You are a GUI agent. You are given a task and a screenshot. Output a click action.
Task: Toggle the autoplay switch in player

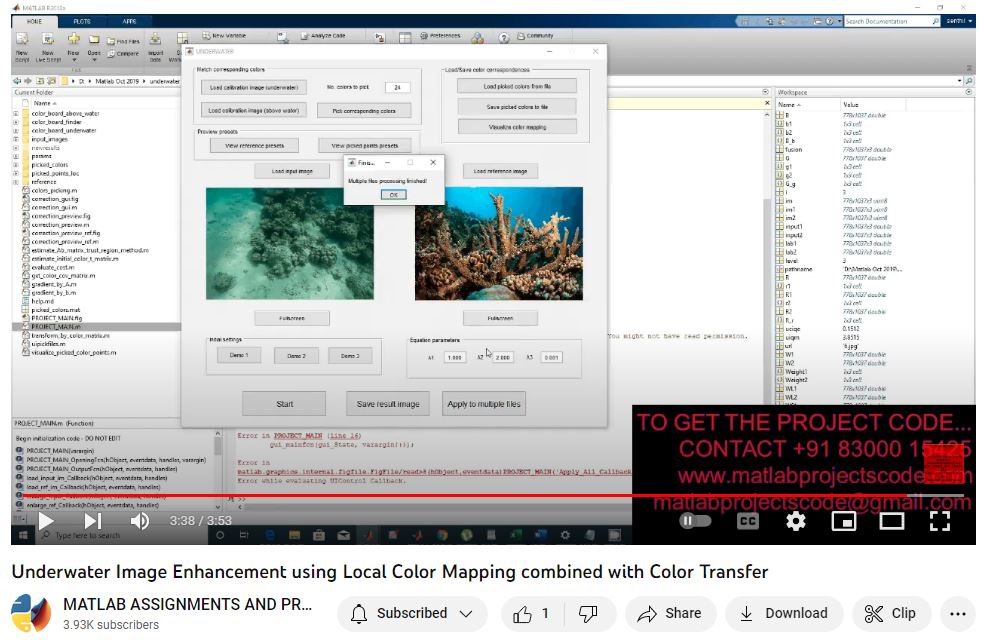(695, 521)
